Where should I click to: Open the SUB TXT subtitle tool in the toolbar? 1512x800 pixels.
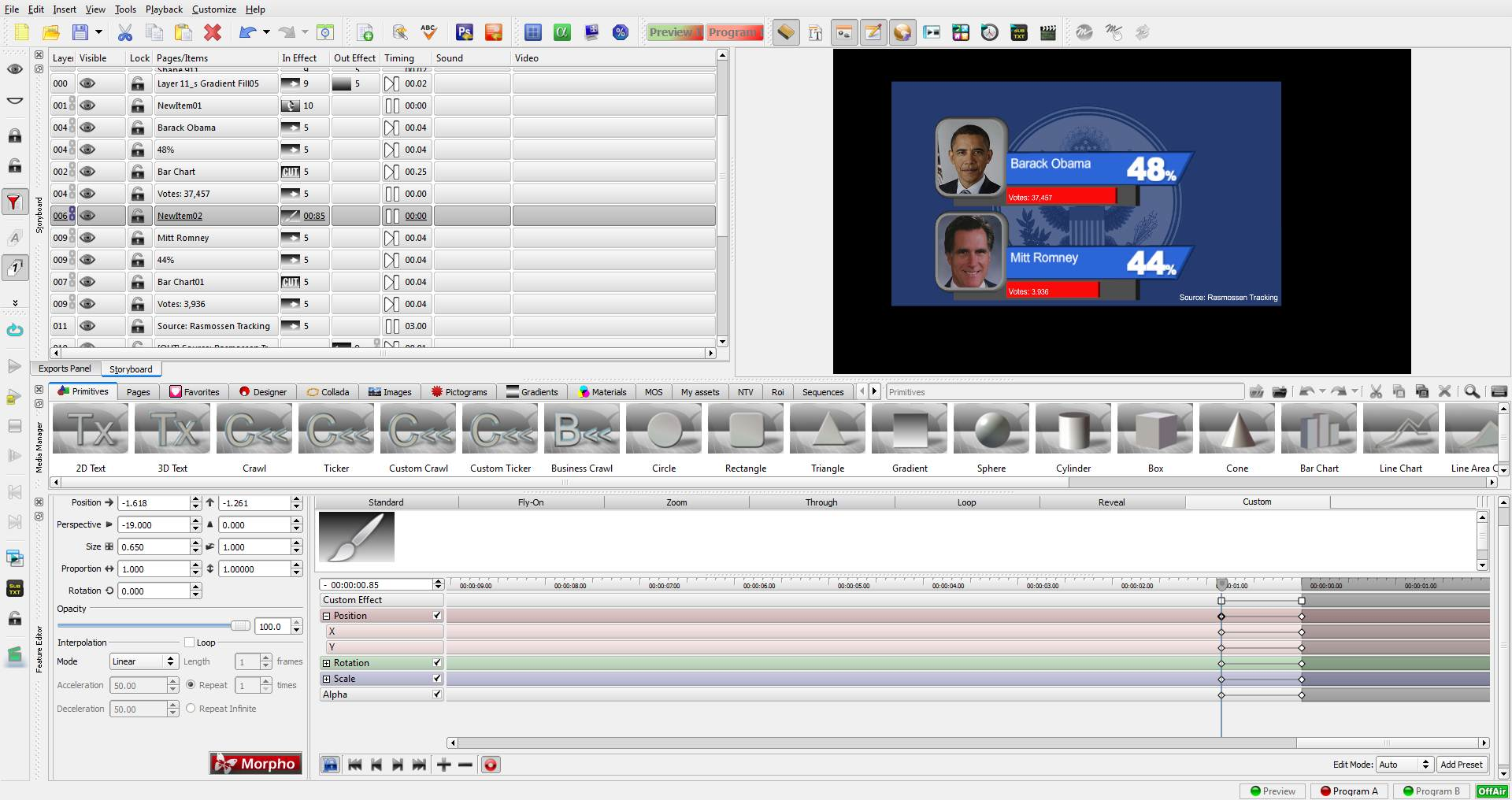[x=1019, y=32]
